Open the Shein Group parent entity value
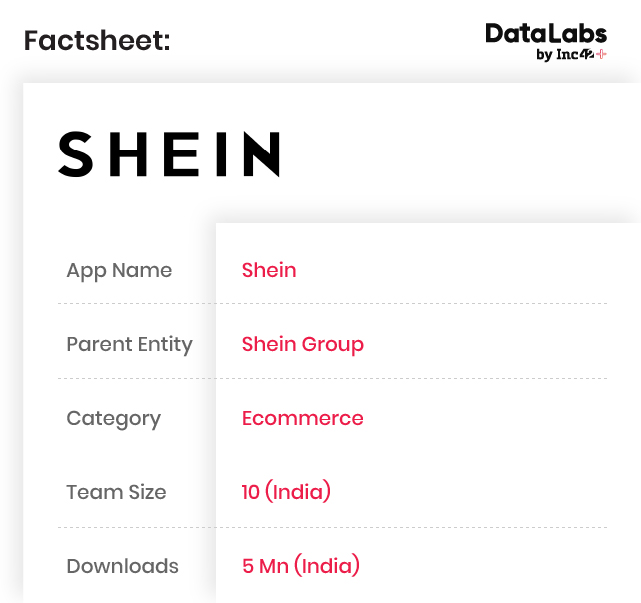This screenshot has width=641, height=603. coord(302,344)
